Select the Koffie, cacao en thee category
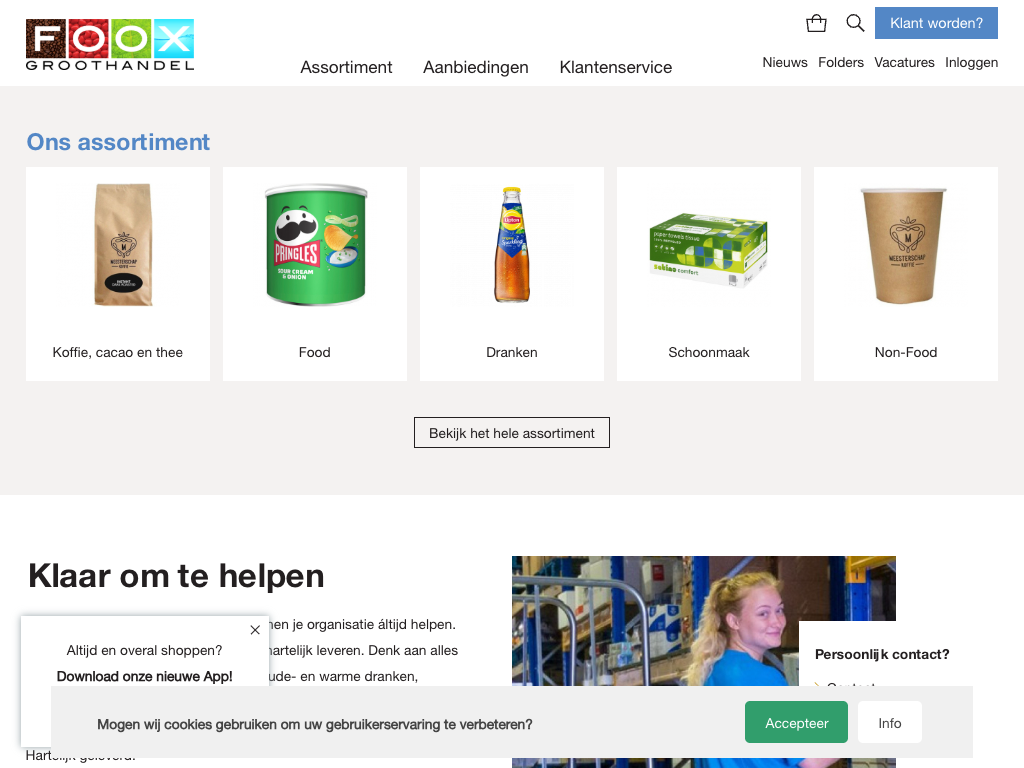 [x=118, y=274]
